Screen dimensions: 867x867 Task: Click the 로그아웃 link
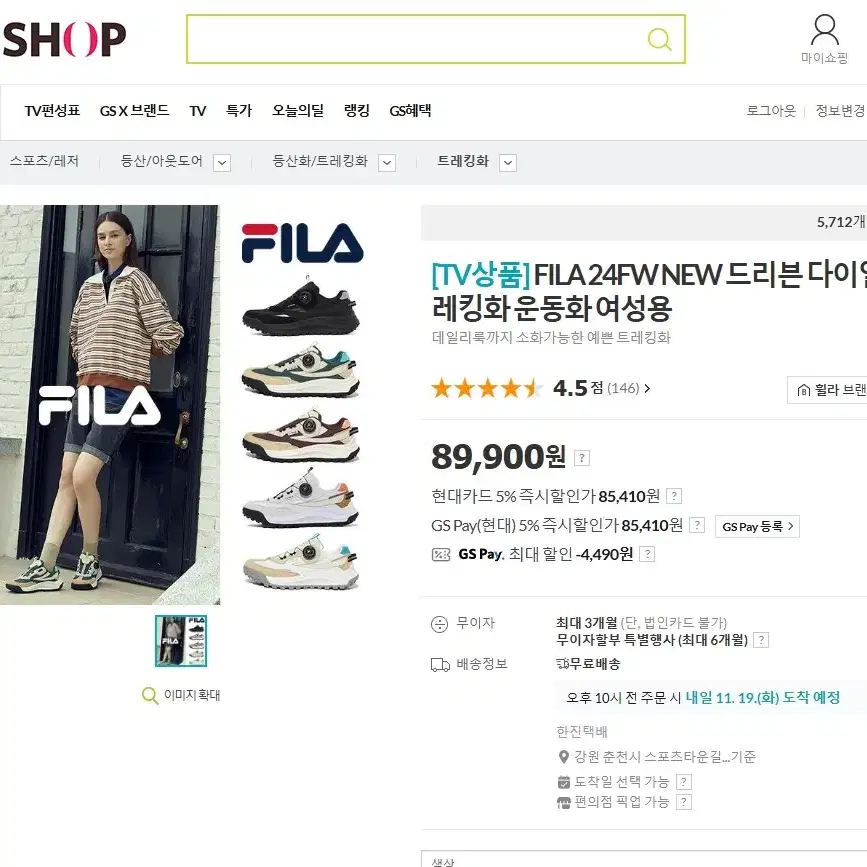(771, 111)
